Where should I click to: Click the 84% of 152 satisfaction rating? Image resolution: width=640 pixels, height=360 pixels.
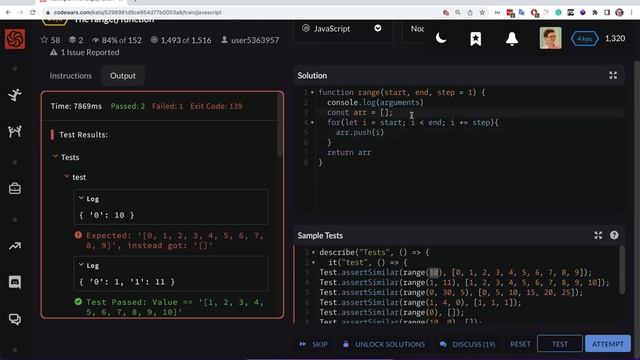tap(117, 40)
